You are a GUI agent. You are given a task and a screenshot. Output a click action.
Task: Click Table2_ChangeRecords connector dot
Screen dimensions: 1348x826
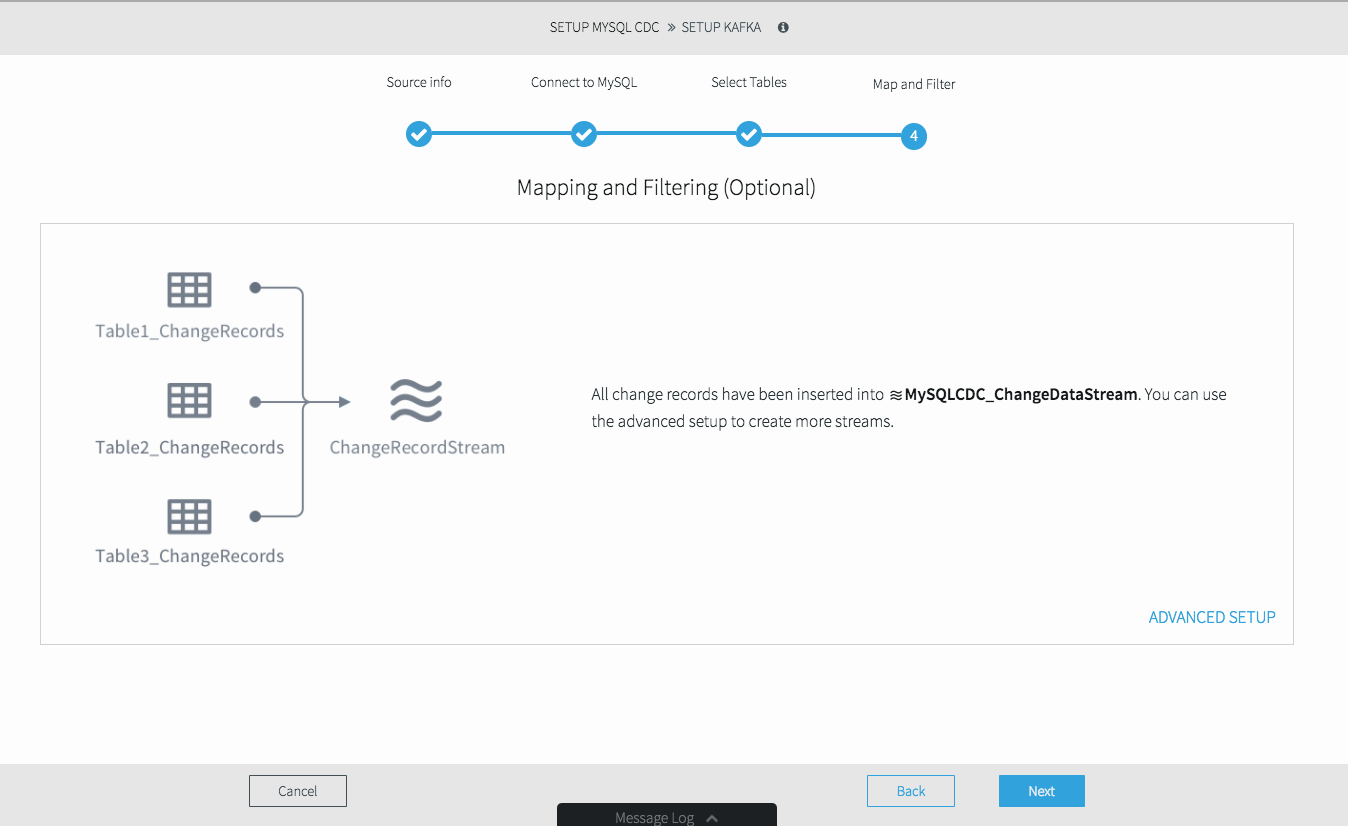pyautogui.click(x=255, y=402)
